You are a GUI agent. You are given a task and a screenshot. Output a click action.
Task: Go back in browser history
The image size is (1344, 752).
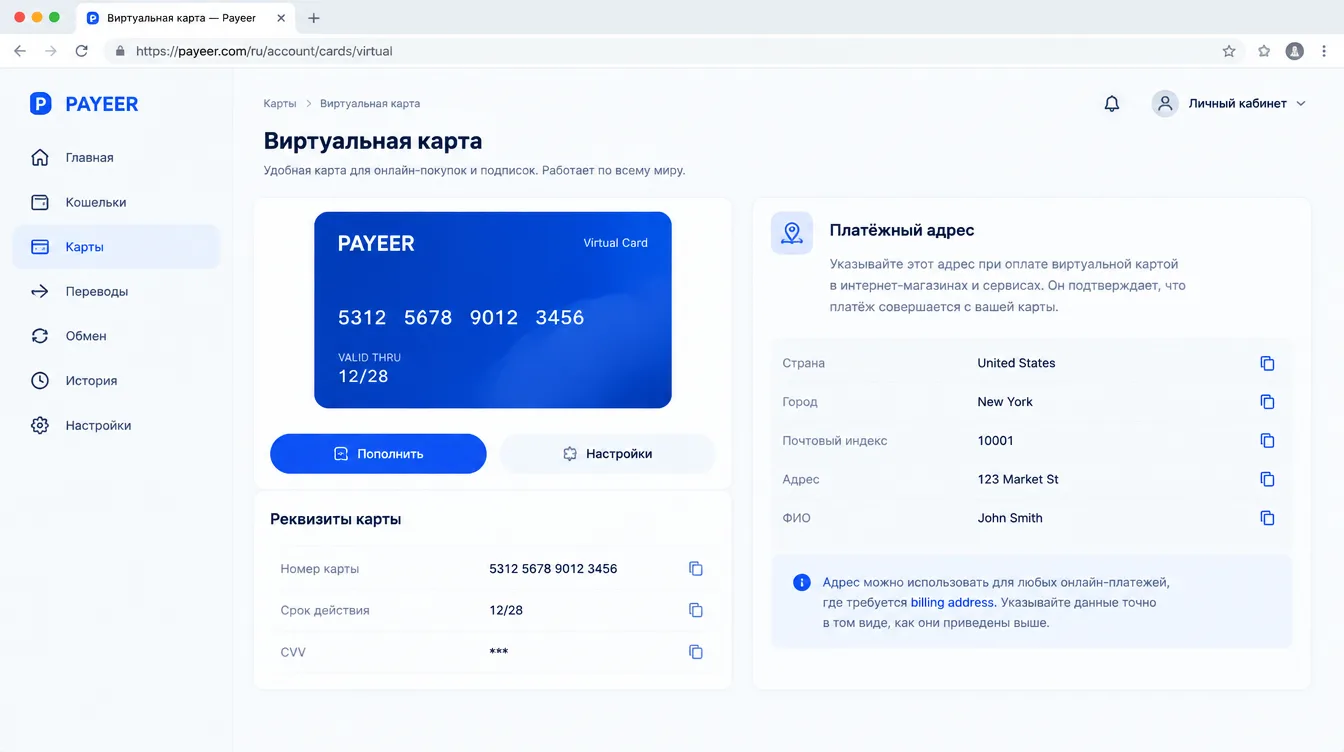20,51
